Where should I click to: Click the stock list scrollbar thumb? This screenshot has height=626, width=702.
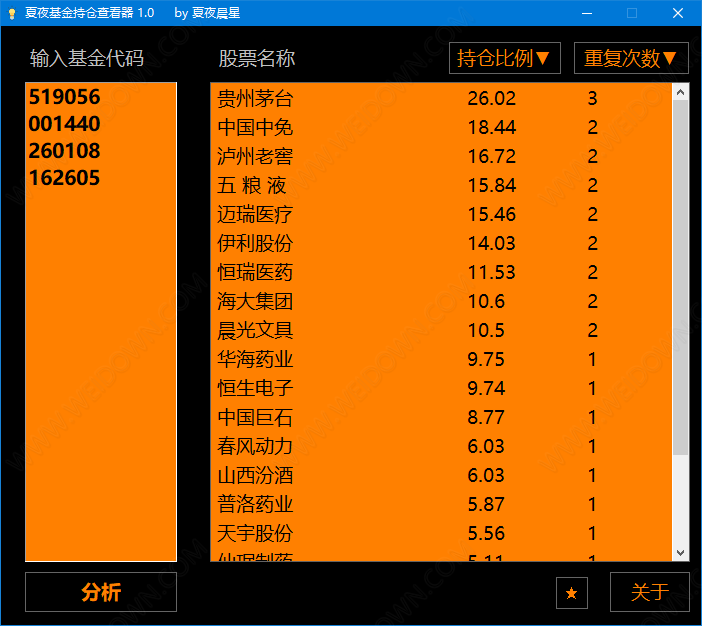pyautogui.click(x=681, y=278)
